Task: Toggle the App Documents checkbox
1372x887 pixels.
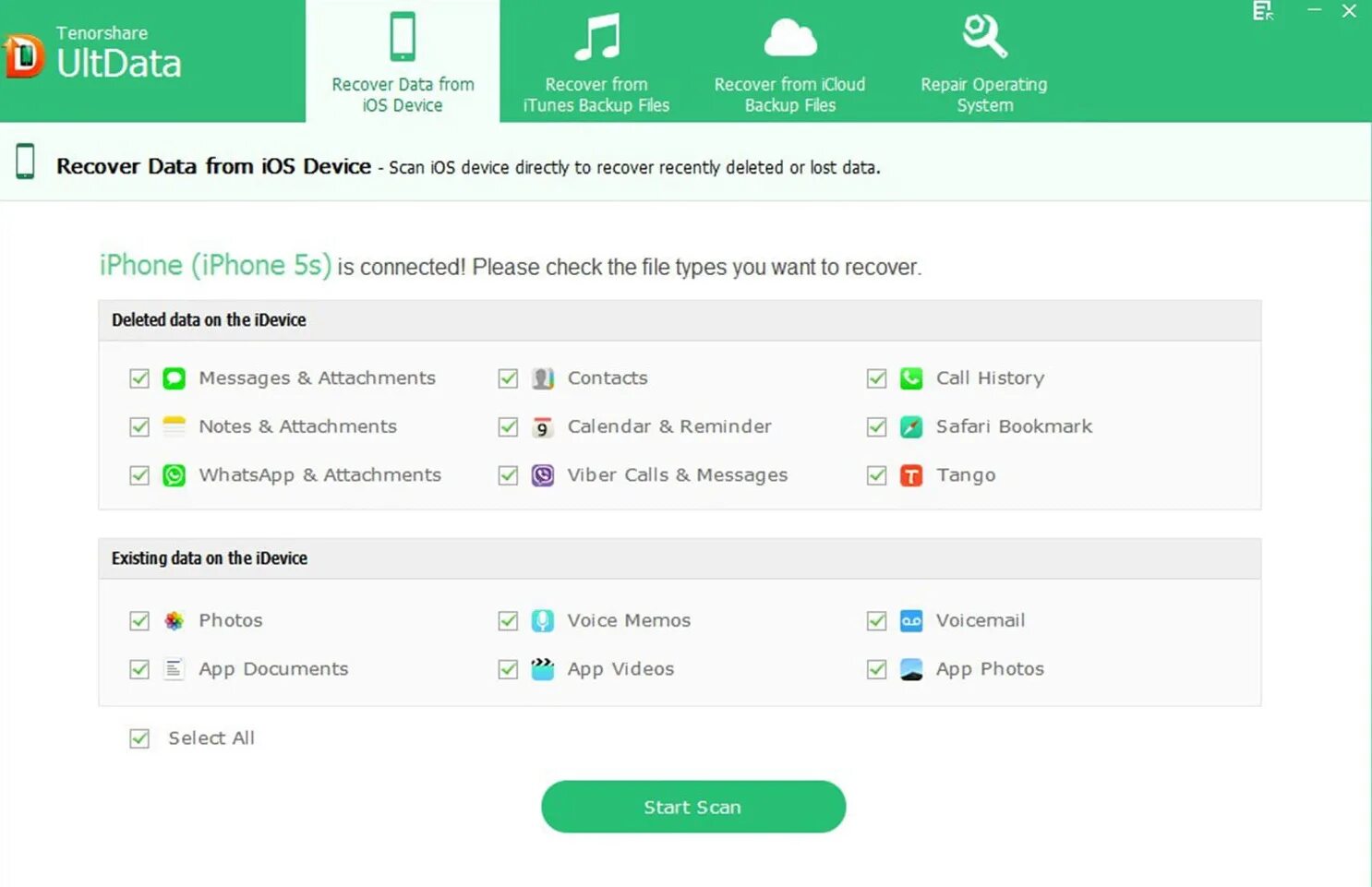Action: click(x=139, y=669)
